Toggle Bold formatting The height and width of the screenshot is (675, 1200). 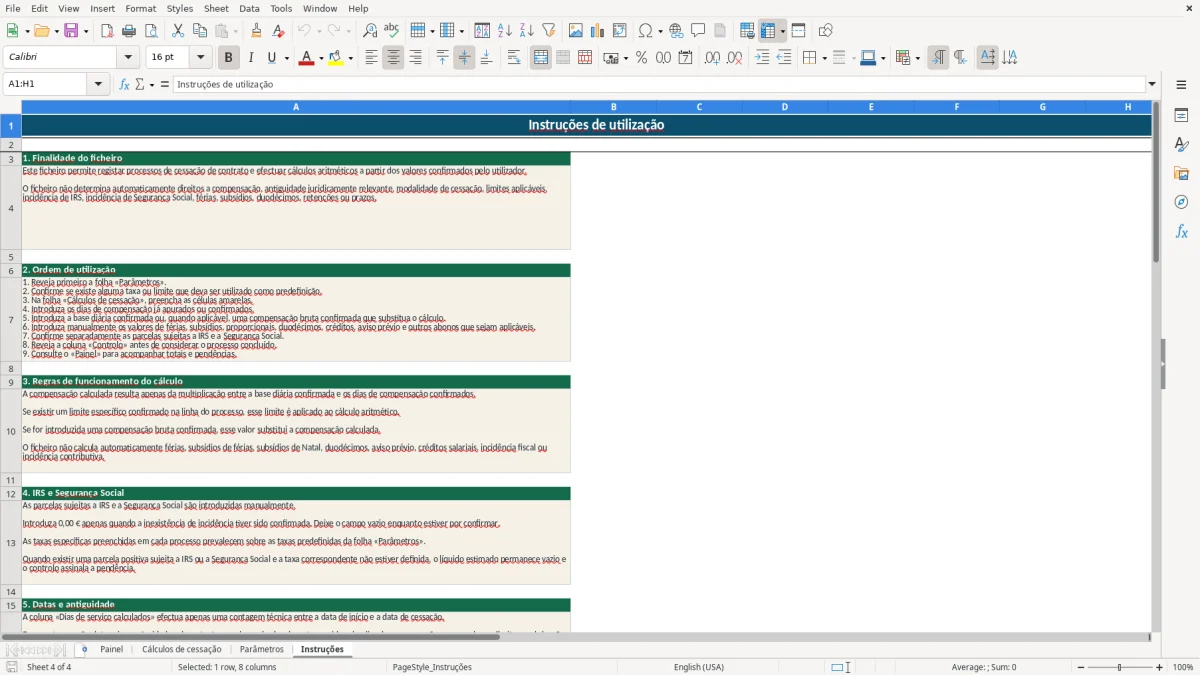(x=229, y=58)
